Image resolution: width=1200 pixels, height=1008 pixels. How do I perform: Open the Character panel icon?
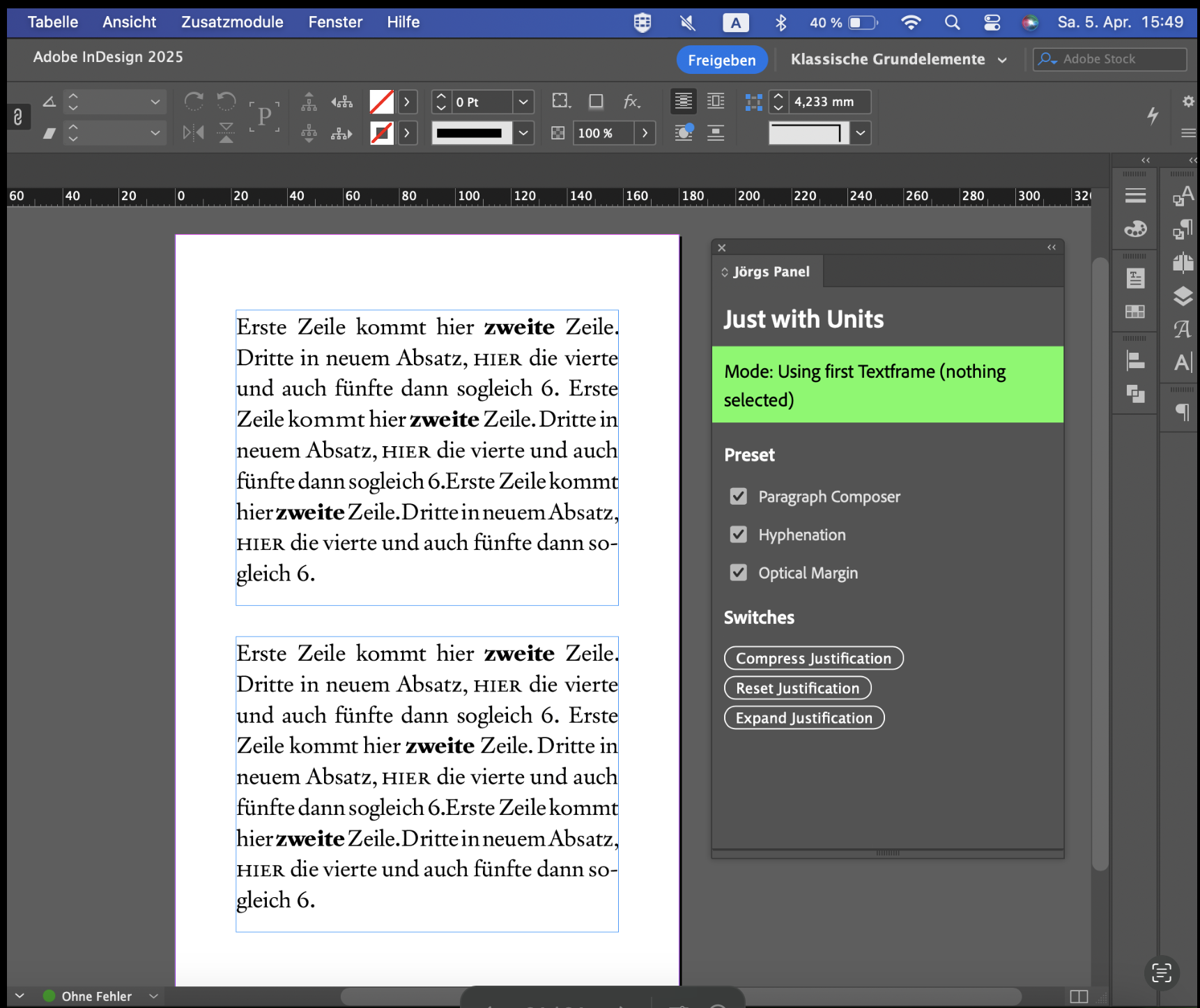pos(1183,362)
